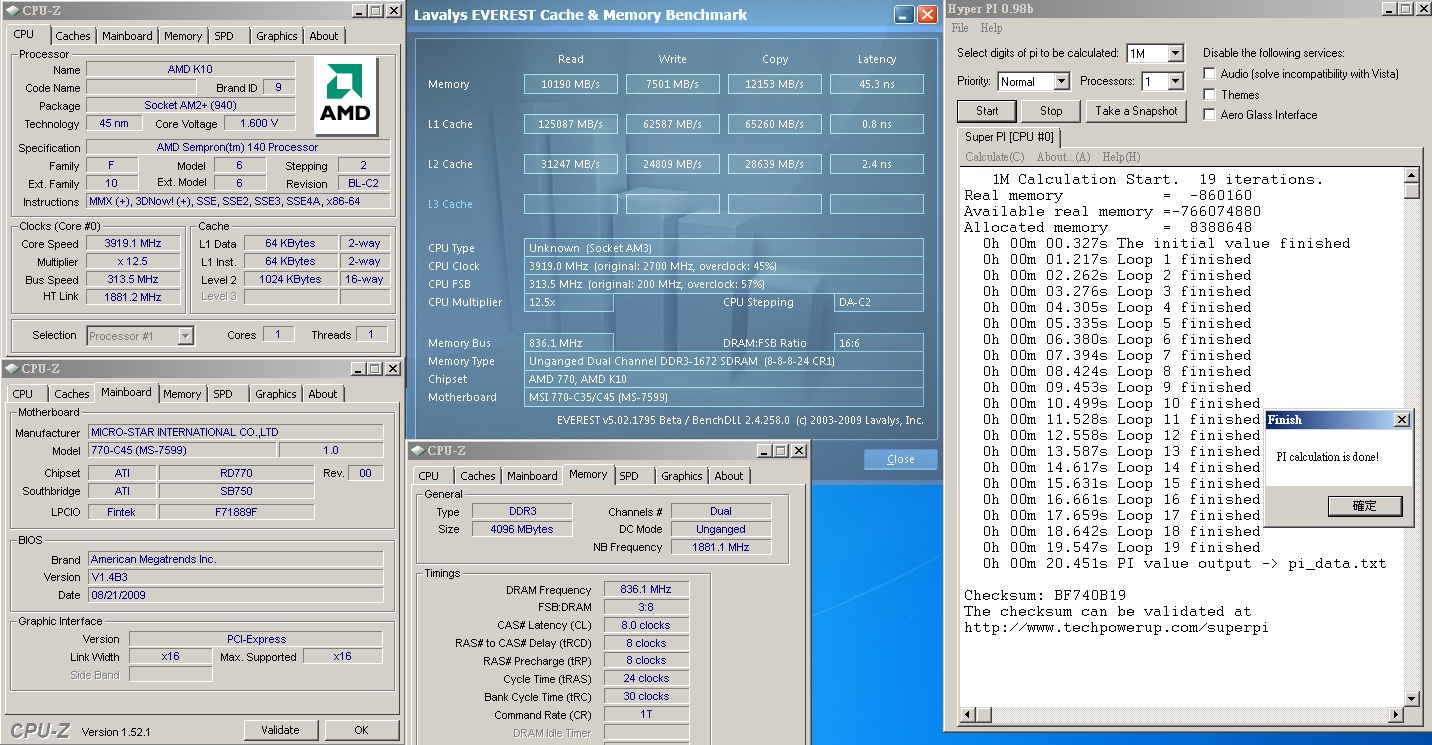Click the CAS# Latency value 8.0 clocks
Screen dimensions: 1432x745
coord(646,625)
